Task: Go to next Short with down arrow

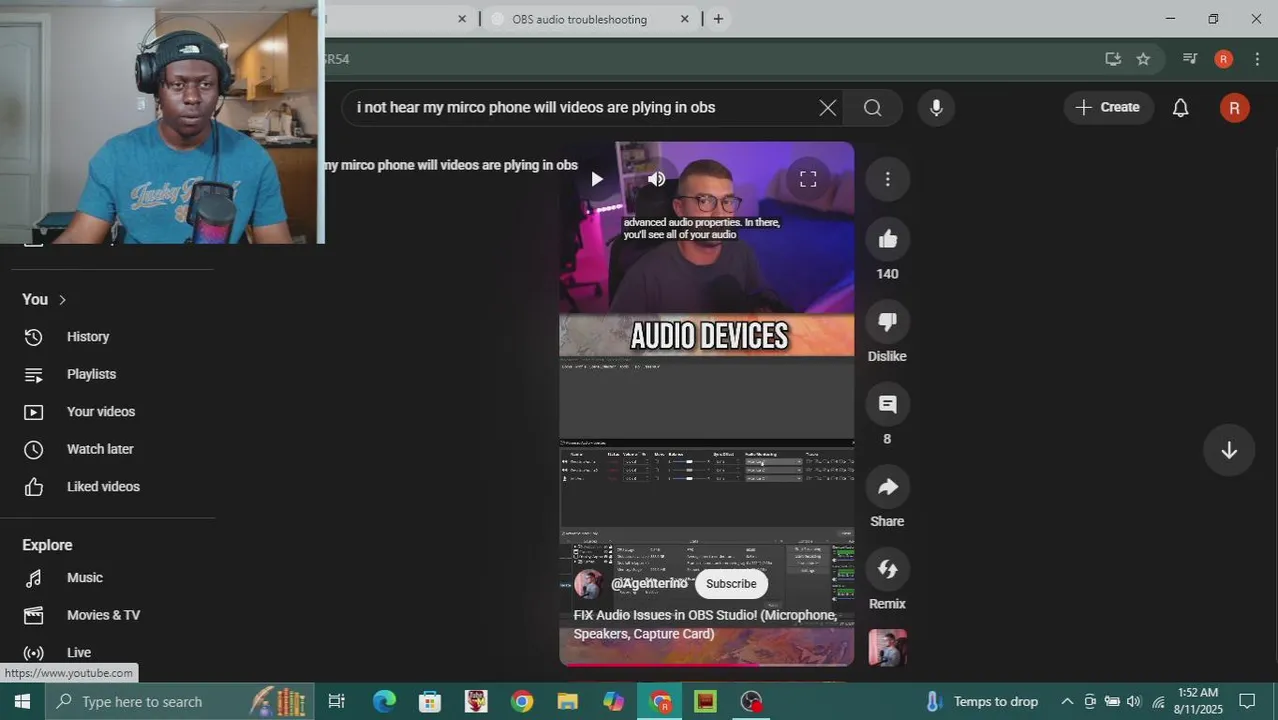Action: click(1229, 451)
